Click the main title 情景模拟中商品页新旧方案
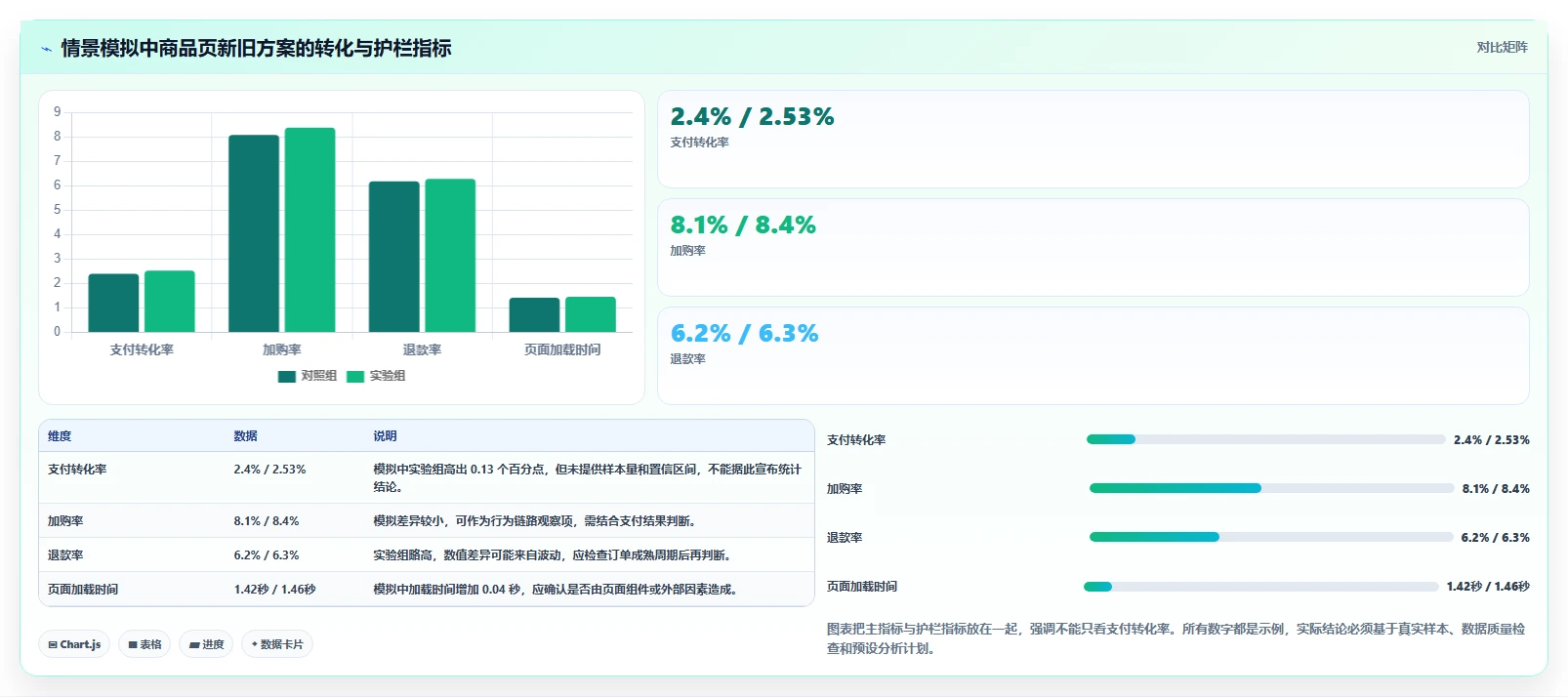 point(256,49)
